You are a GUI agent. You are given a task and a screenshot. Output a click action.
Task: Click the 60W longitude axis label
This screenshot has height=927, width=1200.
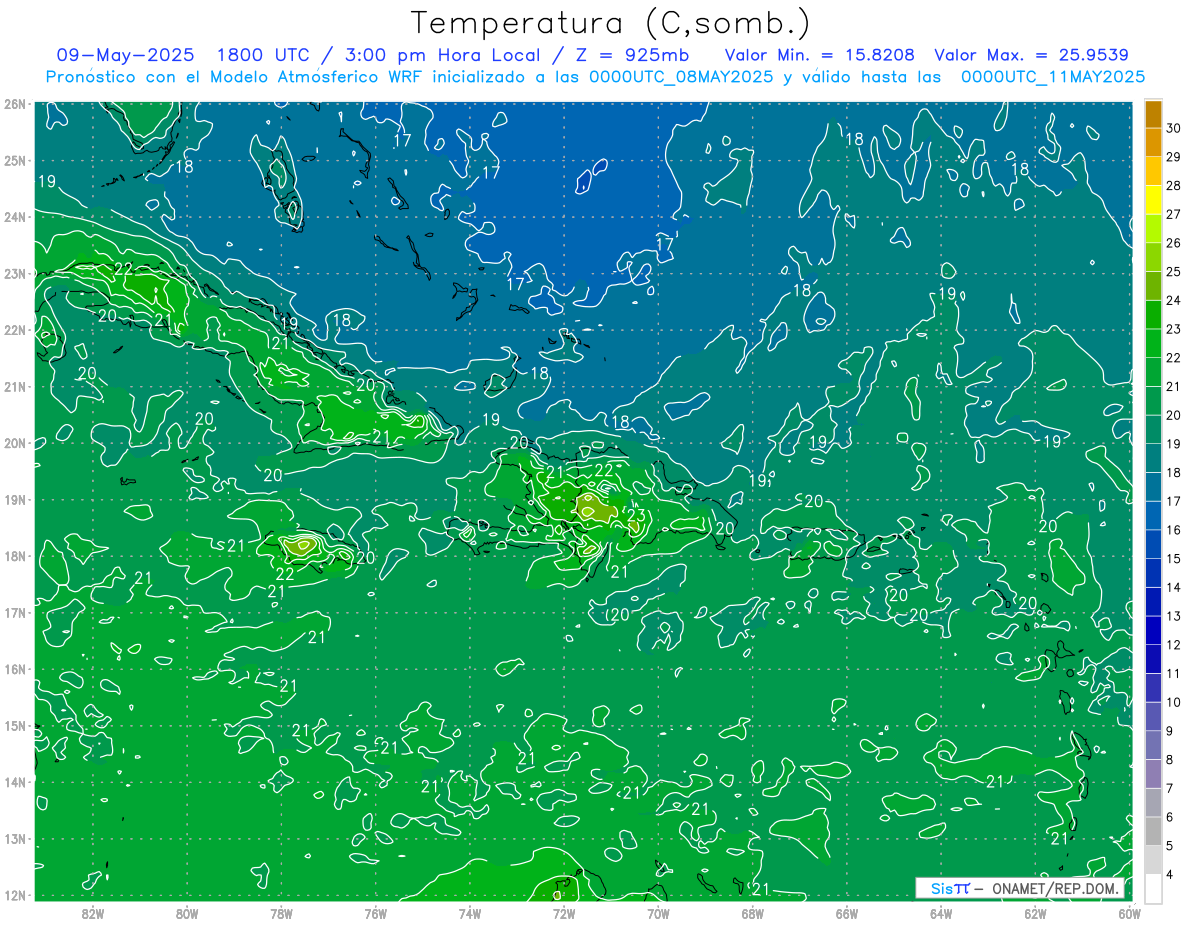(1129, 914)
